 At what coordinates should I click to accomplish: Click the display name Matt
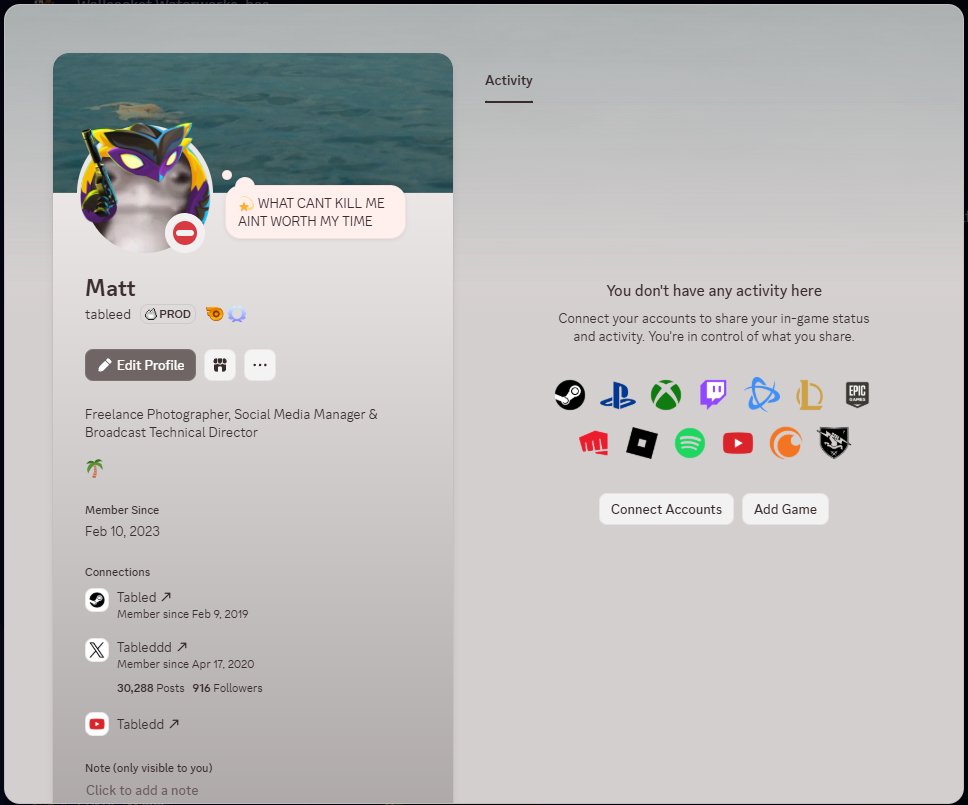[x=110, y=288]
